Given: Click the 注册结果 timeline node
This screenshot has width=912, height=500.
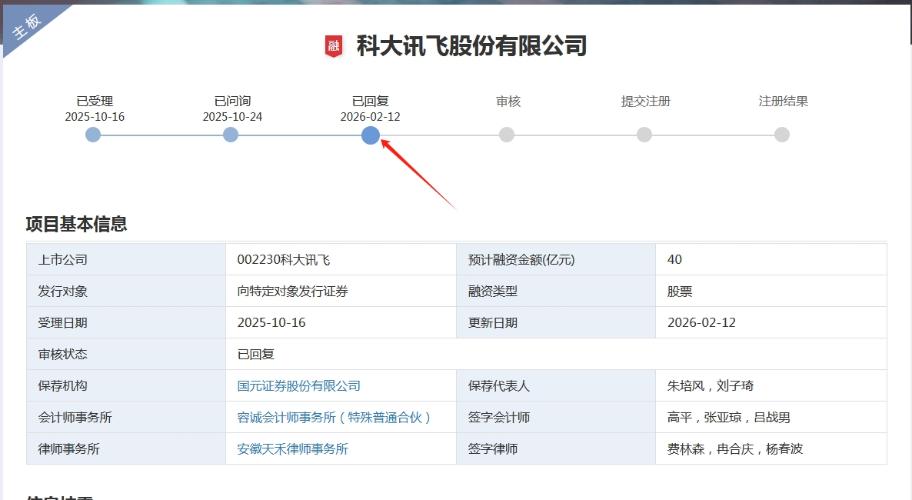Looking at the screenshot, I should pyautogui.click(x=782, y=135).
